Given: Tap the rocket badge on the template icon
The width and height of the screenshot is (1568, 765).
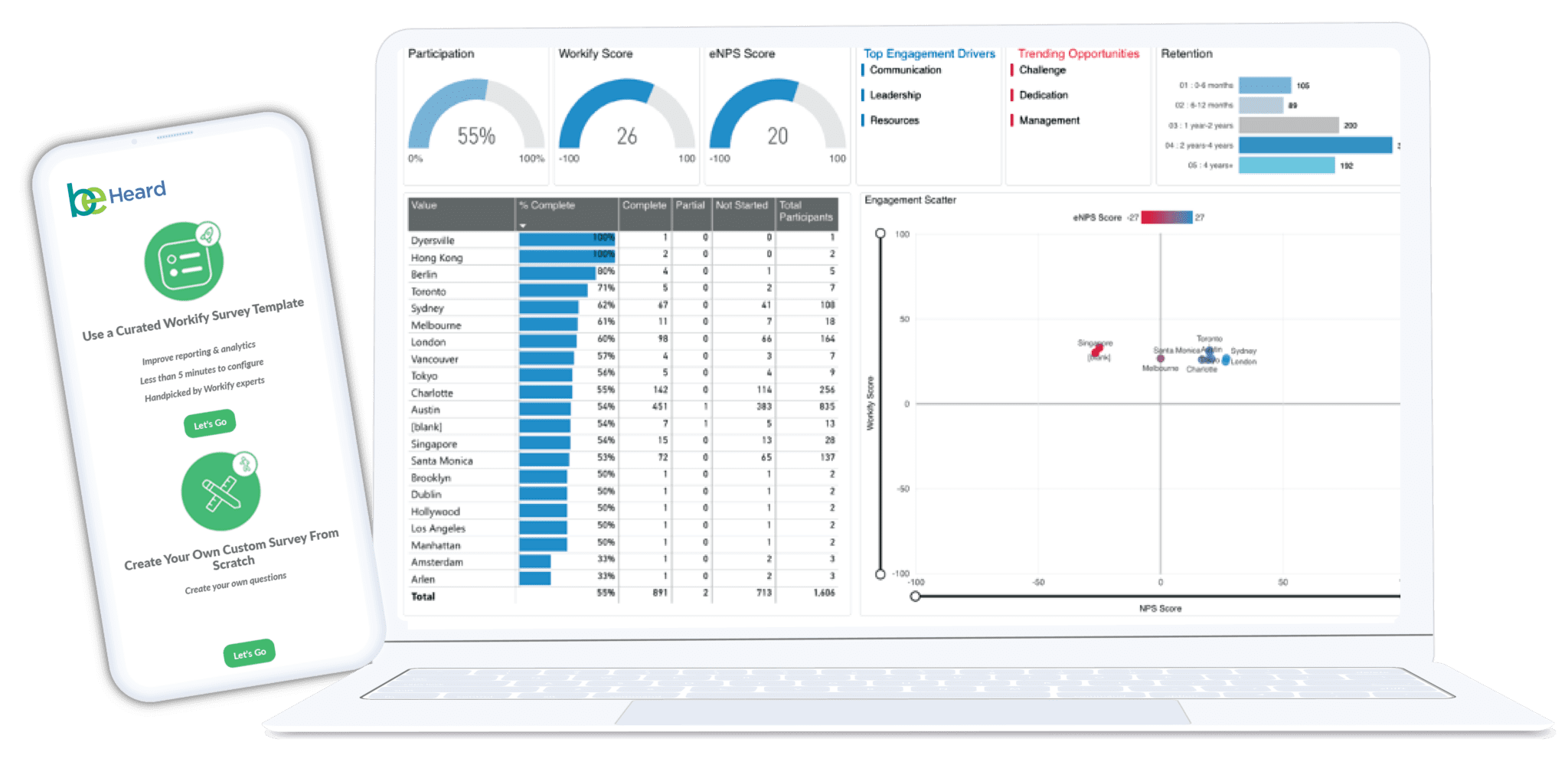Looking at the screenshot, I should (x=207, y=234).
